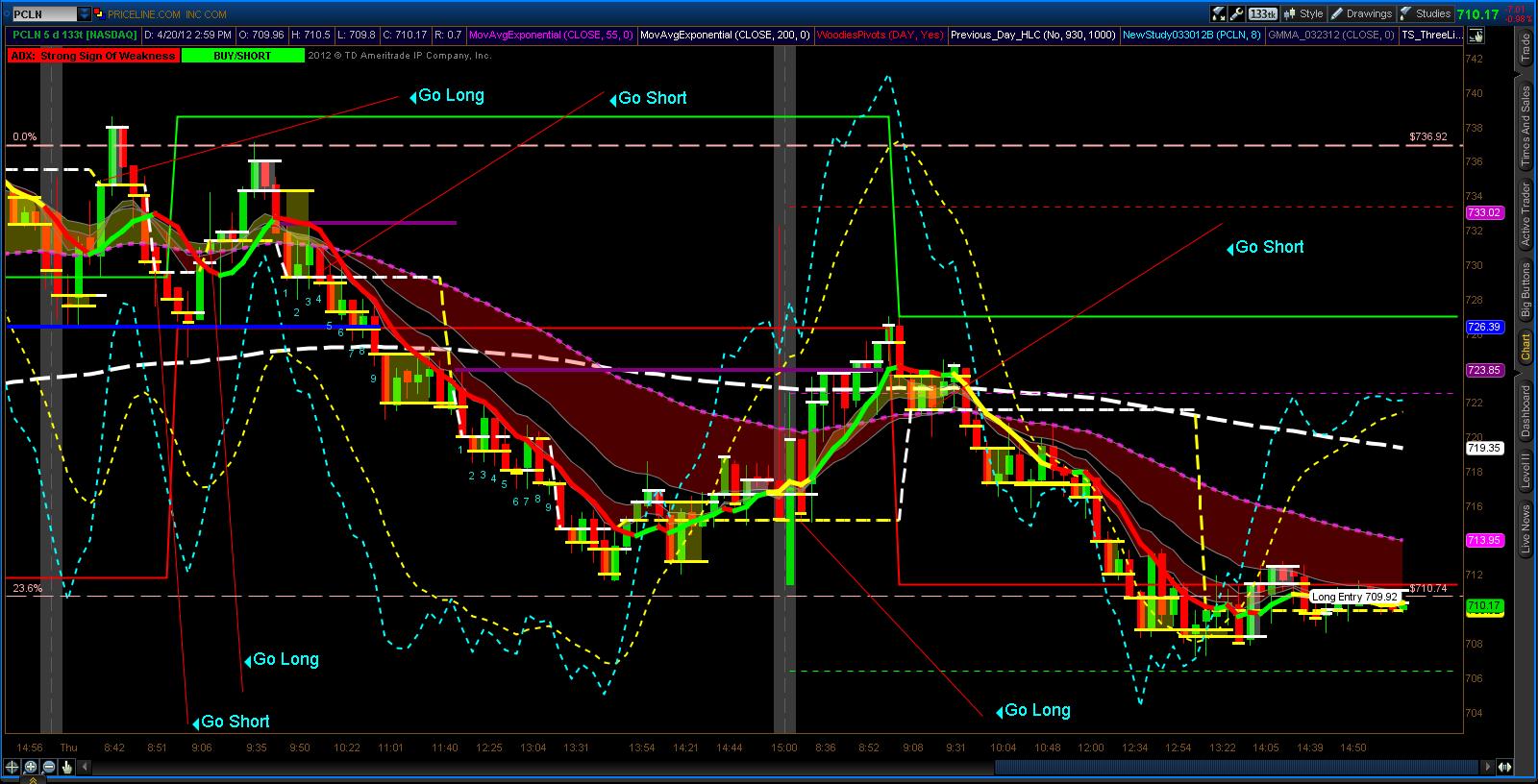Click the 723.85 price level bubble
Screen dimensions: 1538x784
coord(1483,370)
